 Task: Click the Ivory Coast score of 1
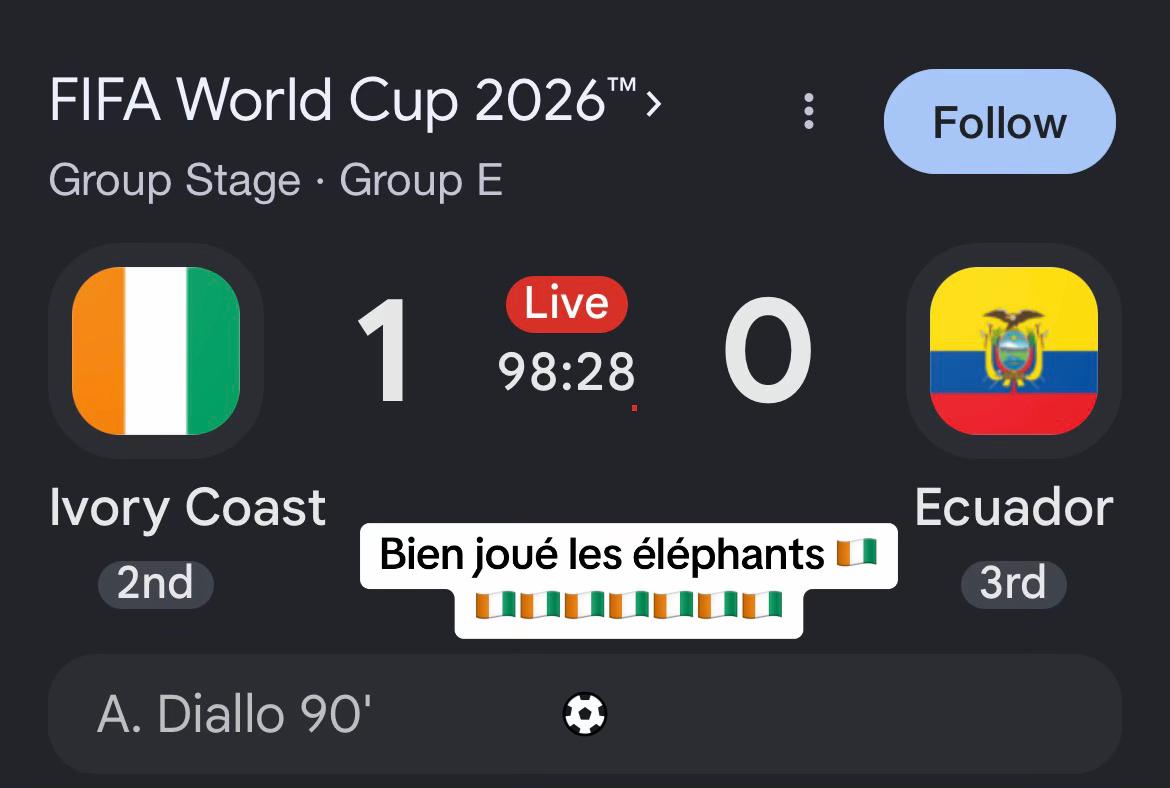[383, 351]
